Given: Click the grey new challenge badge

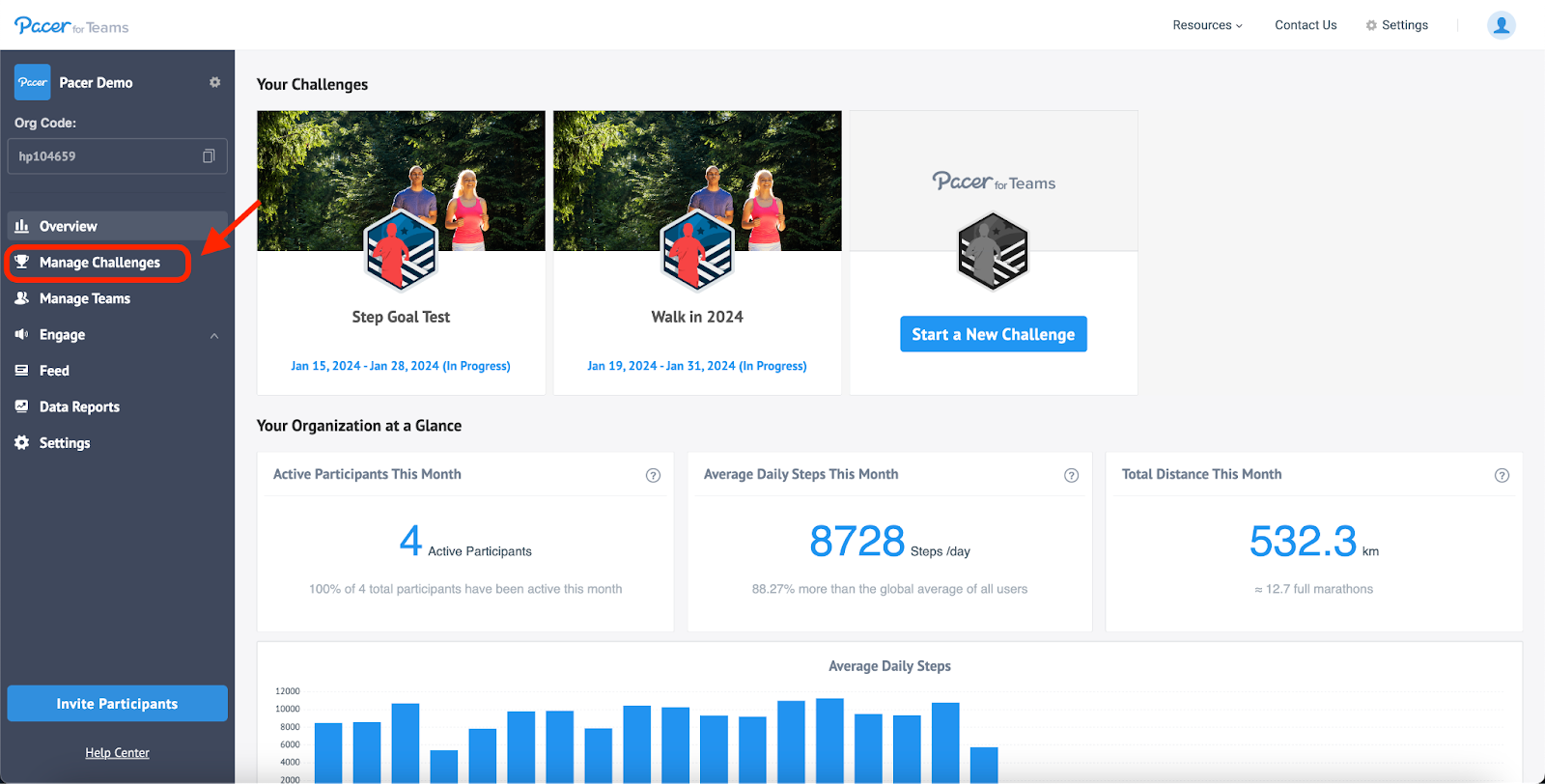Looking at the screenshot, I should pos(993,252).
